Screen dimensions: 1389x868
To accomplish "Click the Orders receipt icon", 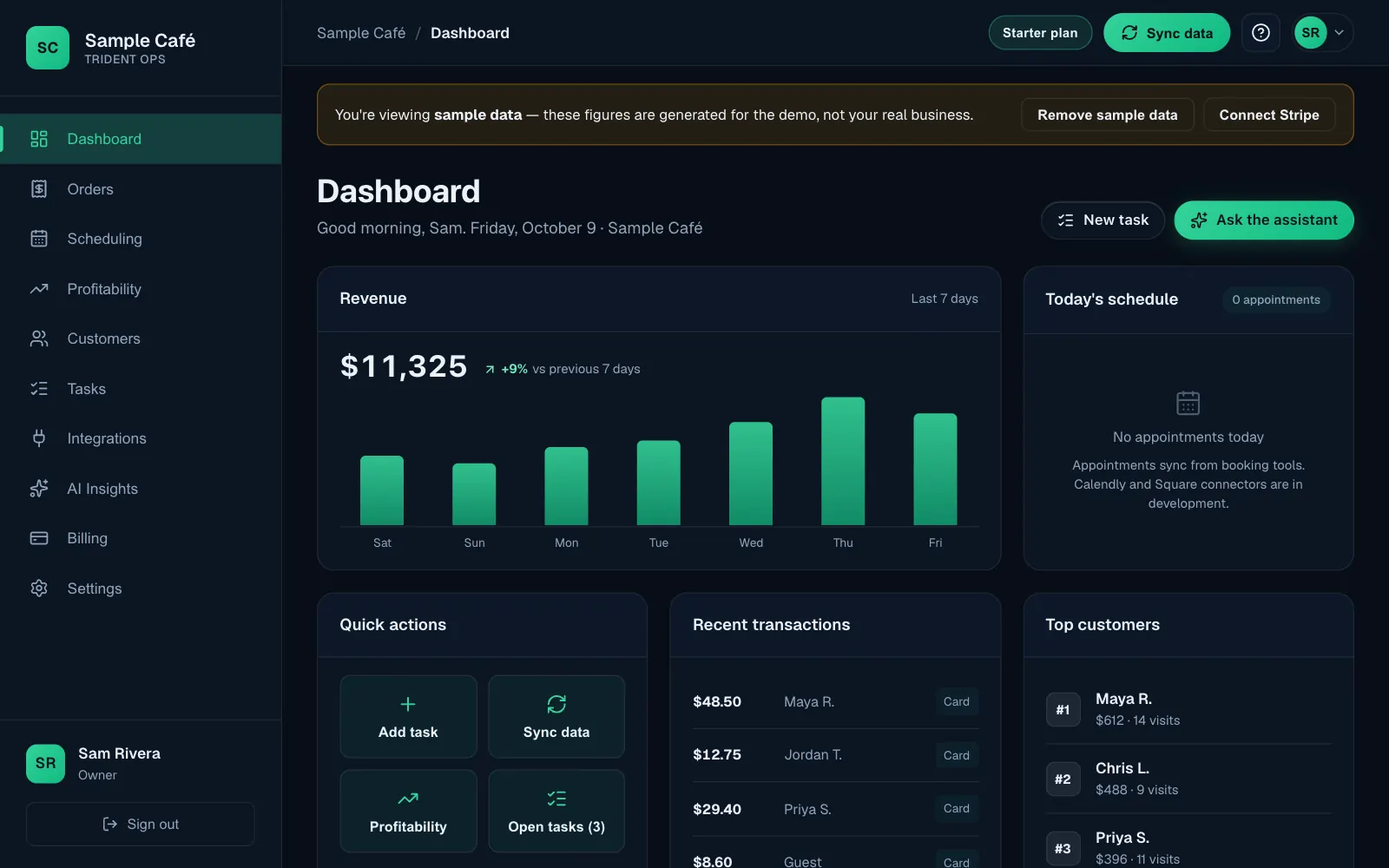I will tap(39, 189).
